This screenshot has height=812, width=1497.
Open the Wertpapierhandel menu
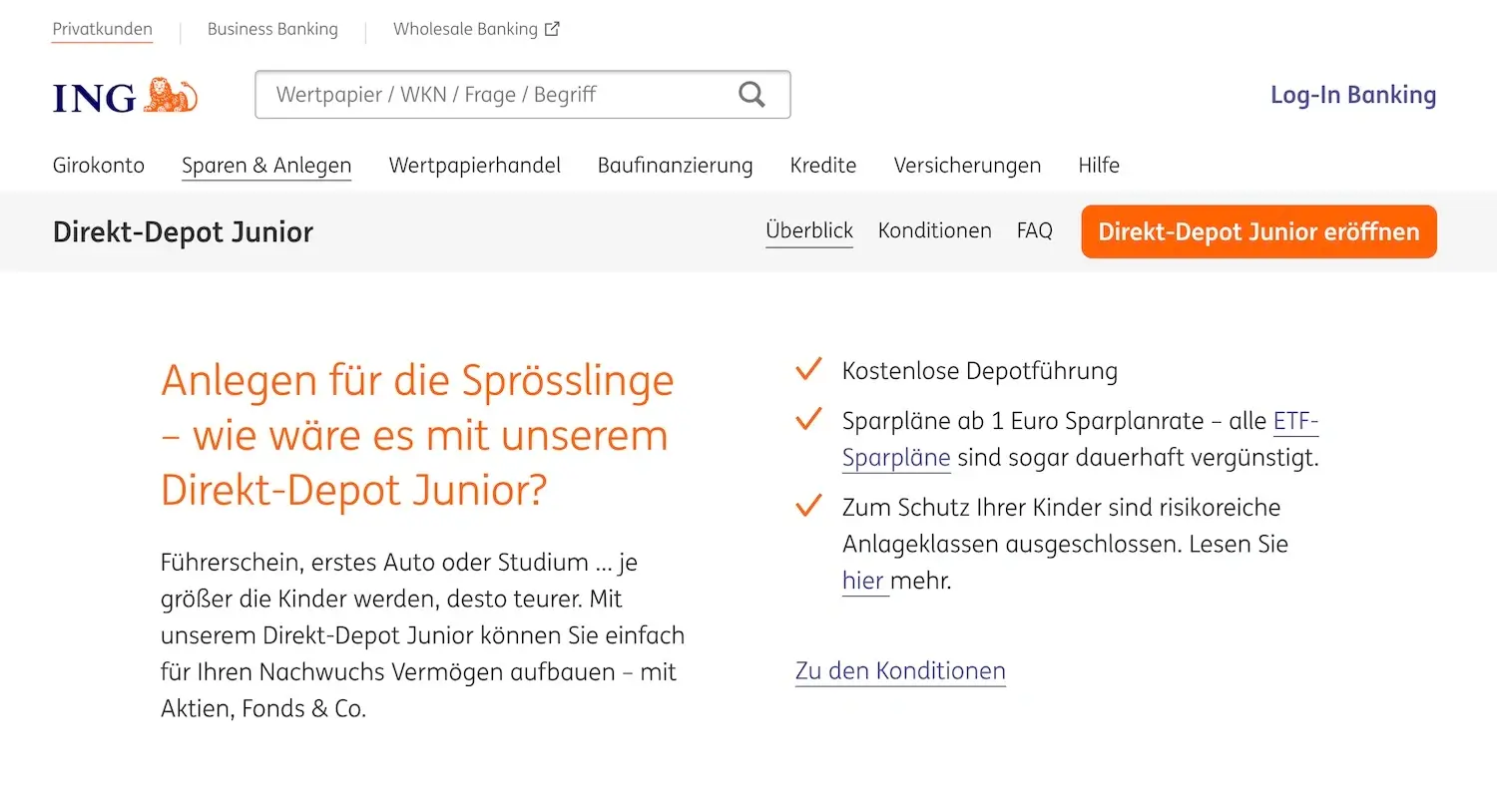475,165
